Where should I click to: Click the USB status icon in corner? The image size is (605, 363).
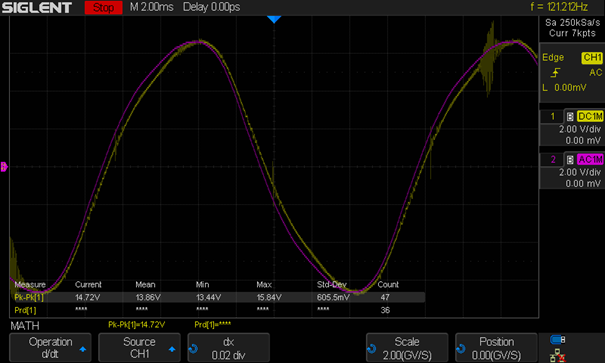558,339
